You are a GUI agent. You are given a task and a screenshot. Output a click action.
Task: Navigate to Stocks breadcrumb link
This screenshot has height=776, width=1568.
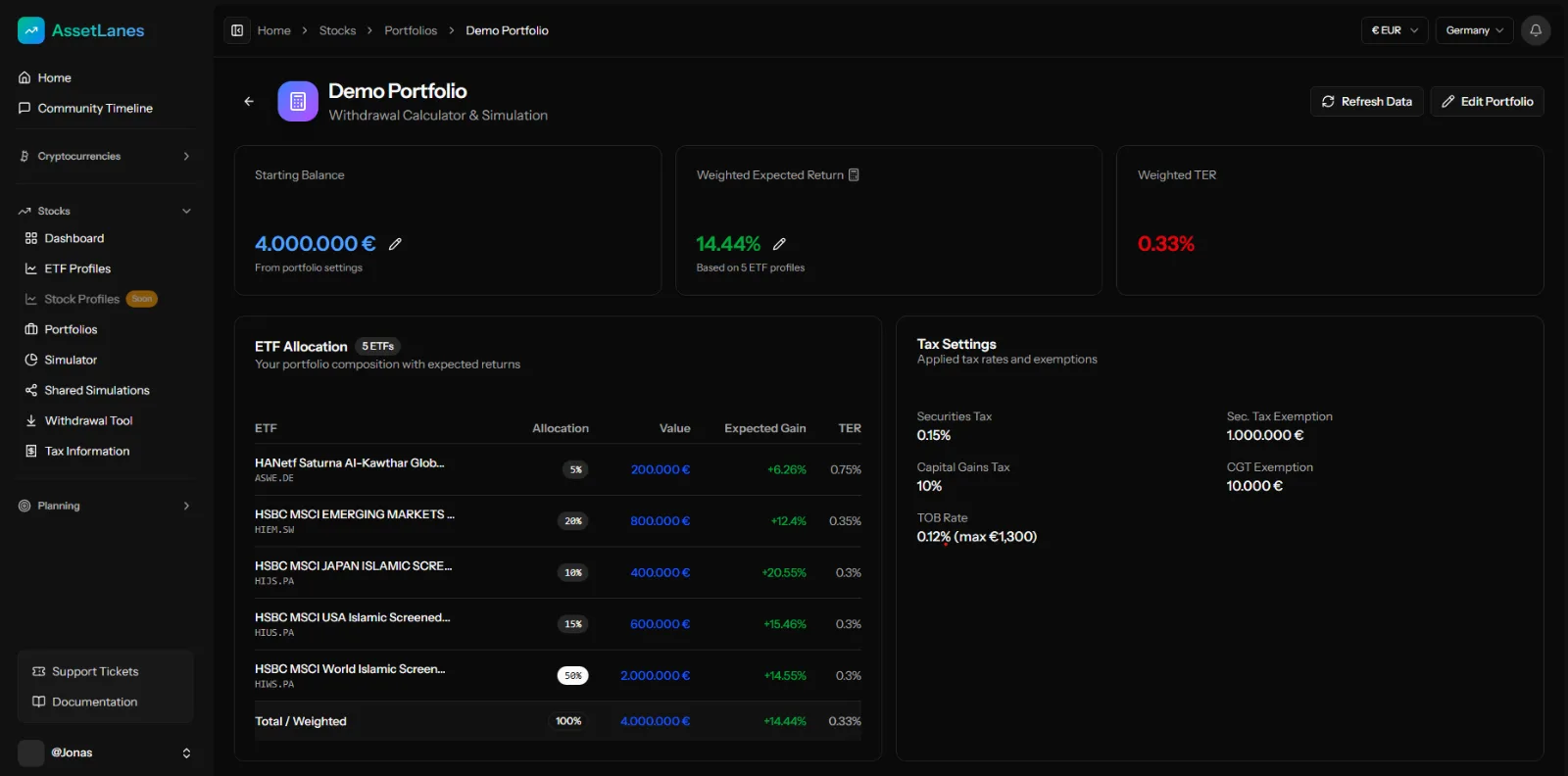click(337, 30)
